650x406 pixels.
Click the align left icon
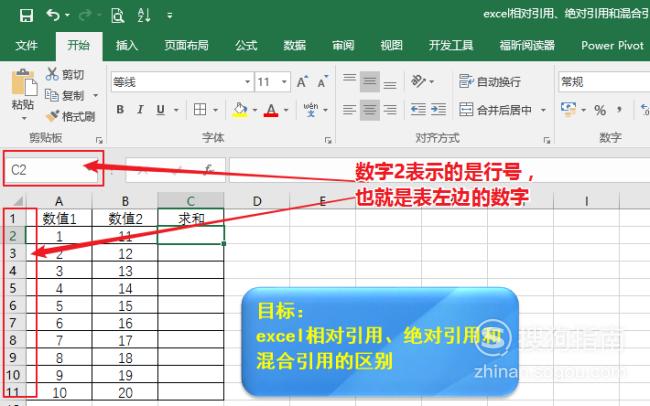(x=349, y=110)
